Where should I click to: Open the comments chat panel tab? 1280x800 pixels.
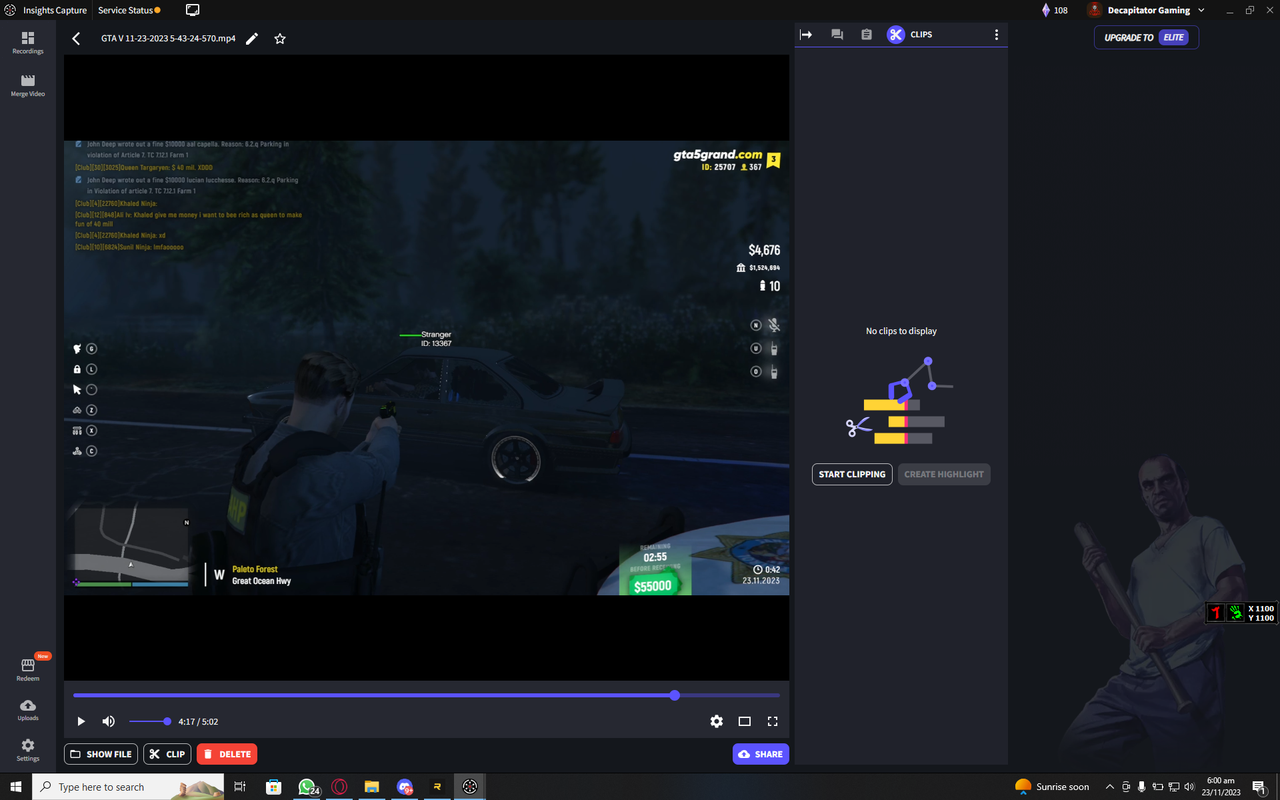[x=837, y=34]
